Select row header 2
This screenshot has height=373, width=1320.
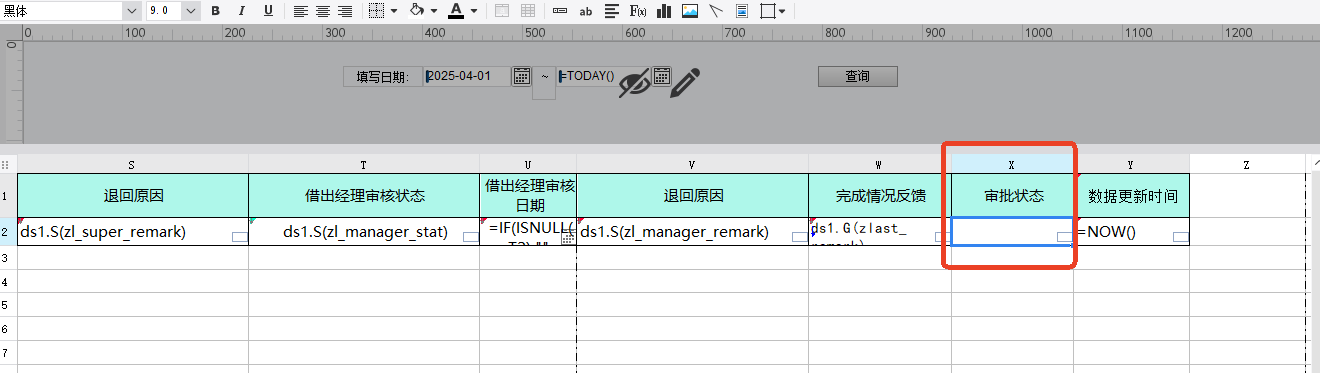8,232
